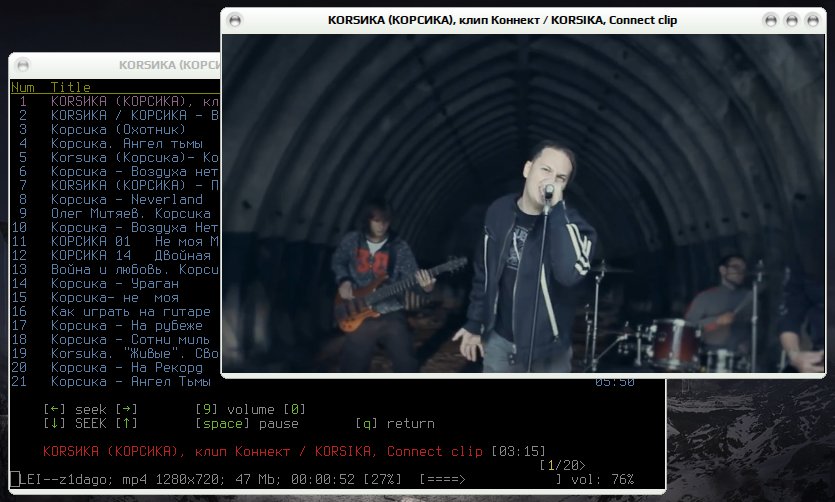
Task: Open the terminal window's menu button in its title bar
Action: (23, 65)
